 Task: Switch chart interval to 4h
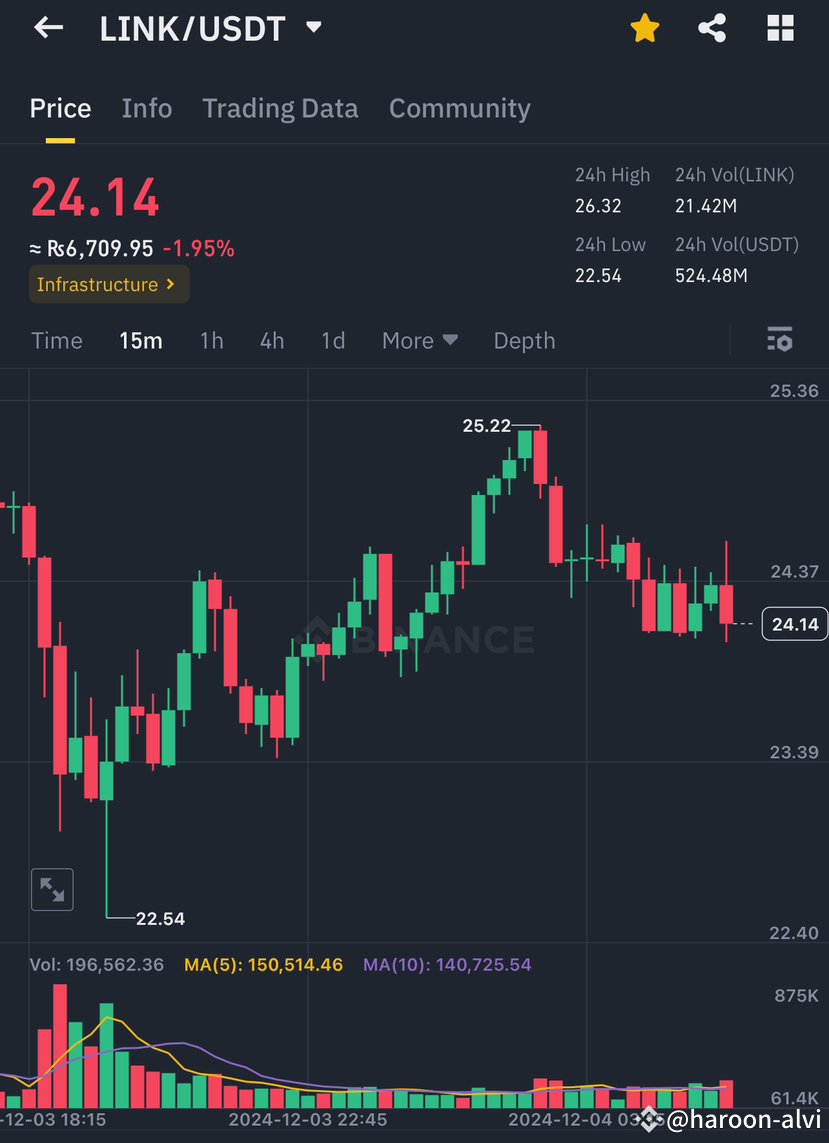[x=271, y=340]
